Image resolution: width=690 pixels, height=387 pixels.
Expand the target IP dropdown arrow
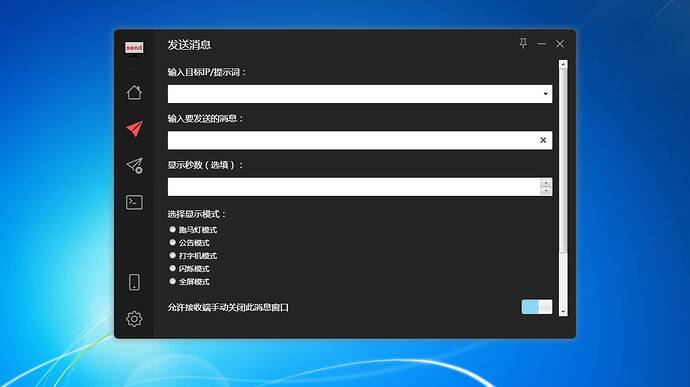tap(545, 94)
